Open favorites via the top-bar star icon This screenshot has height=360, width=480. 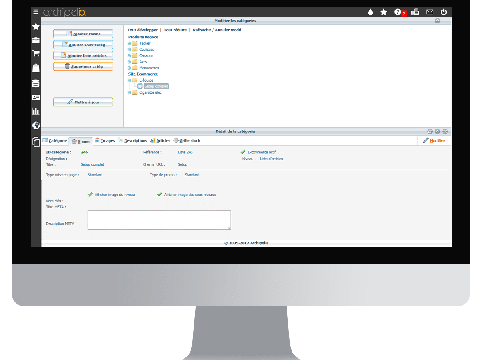(x=384, y=12)
